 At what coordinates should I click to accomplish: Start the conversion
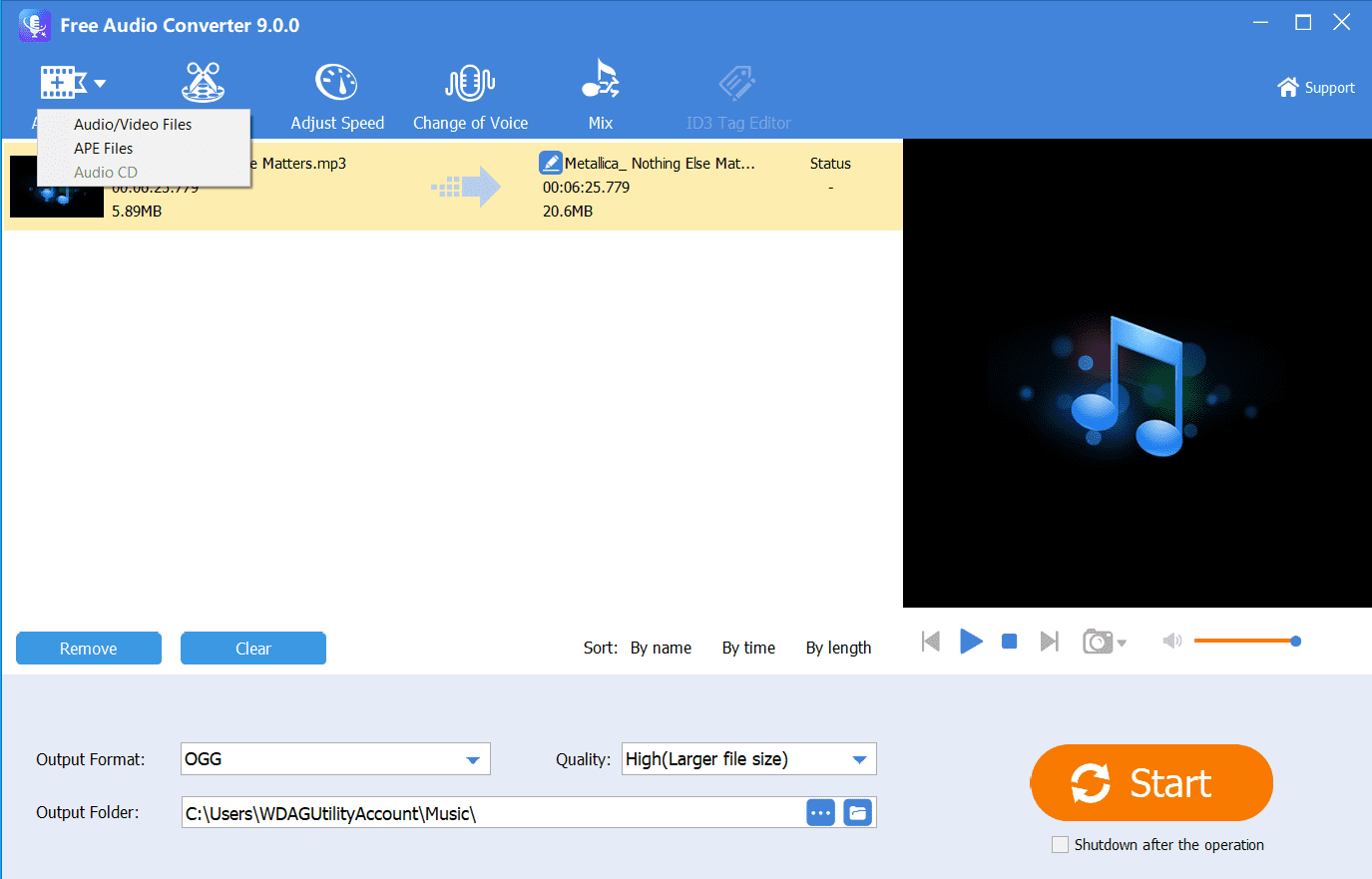[x=1151, y=782]
